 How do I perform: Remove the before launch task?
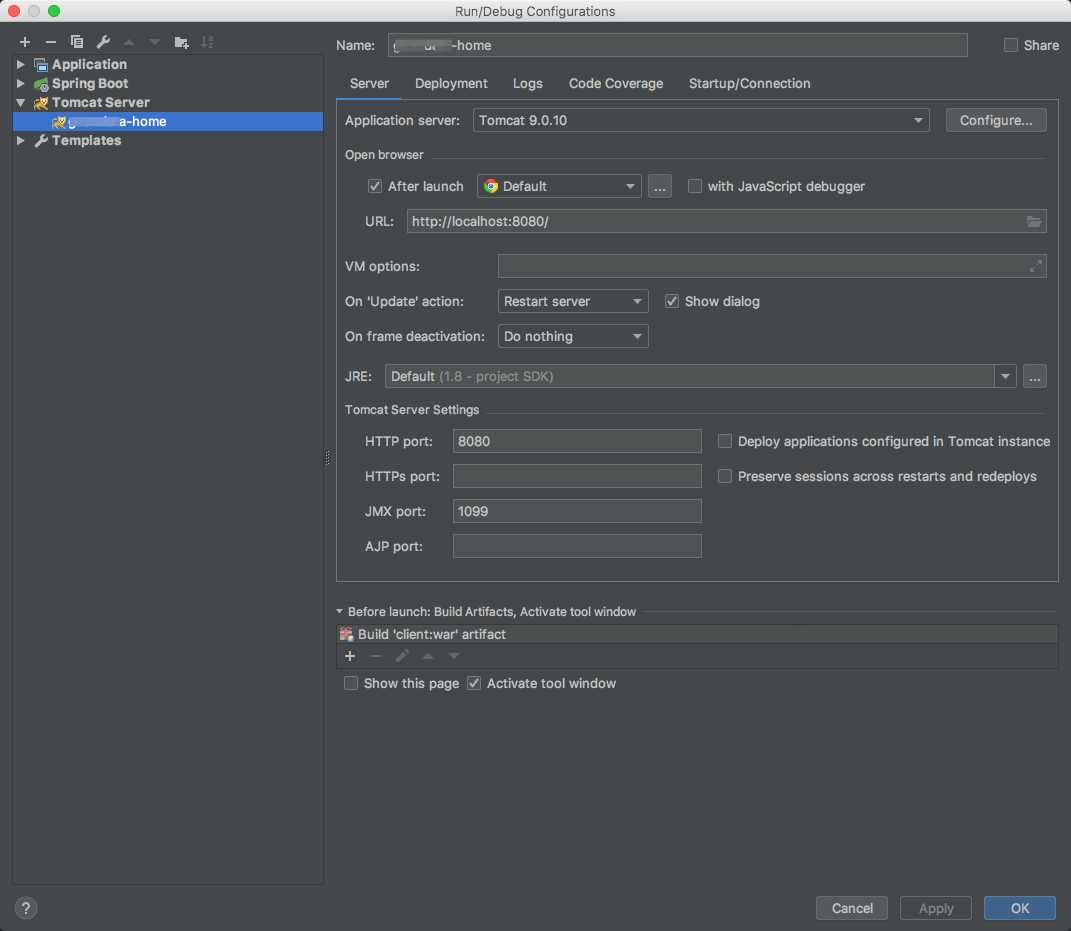(376, 656)
